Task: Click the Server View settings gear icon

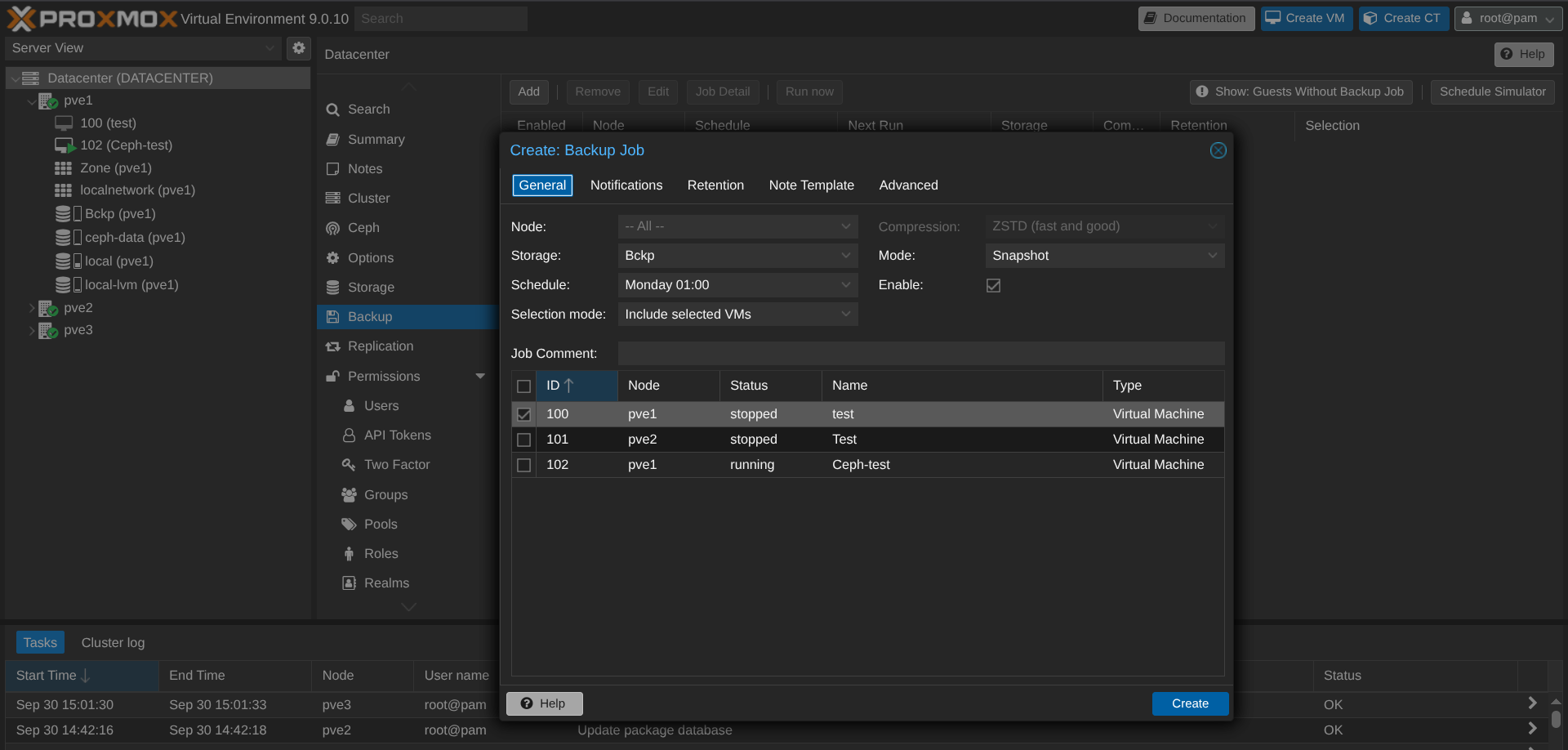Action: [x=299, y=48]
